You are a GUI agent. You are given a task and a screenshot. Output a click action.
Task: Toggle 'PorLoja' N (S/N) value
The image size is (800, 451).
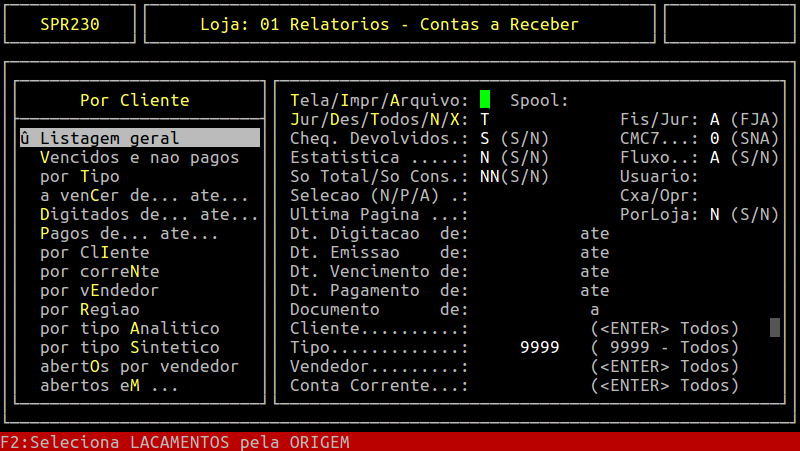point(715,214)
